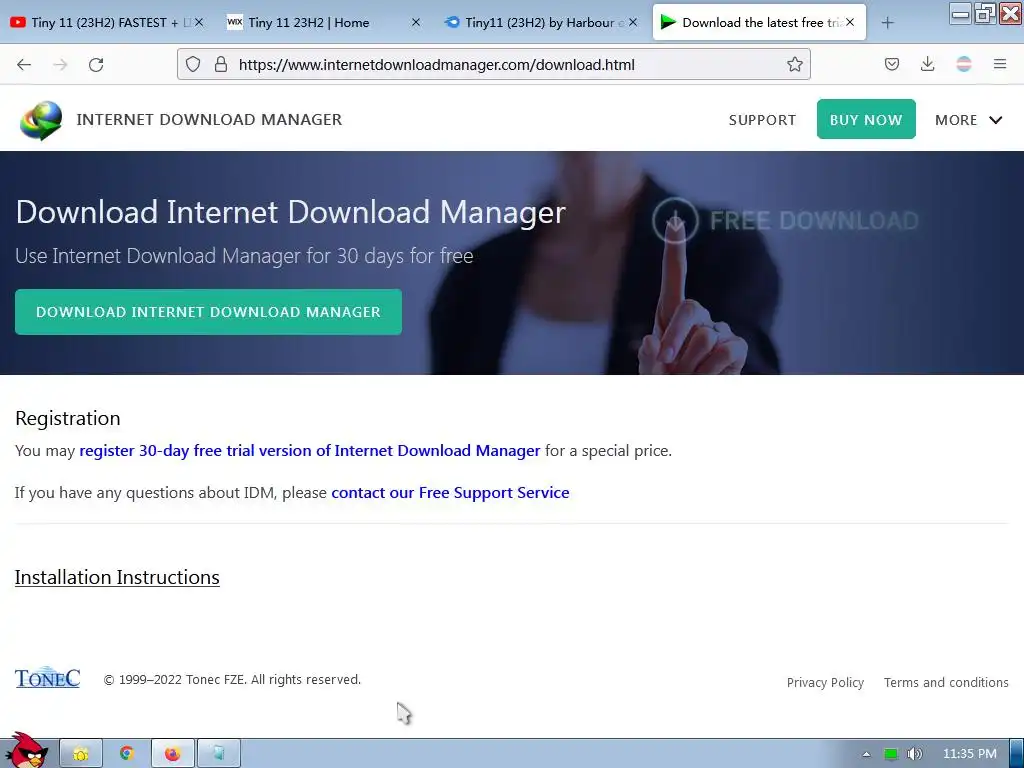Click the INTERNET DOWNLOAD MANAGER site title
The width and height of the screenshot is (1024, 768).
(x=209, y=120)
